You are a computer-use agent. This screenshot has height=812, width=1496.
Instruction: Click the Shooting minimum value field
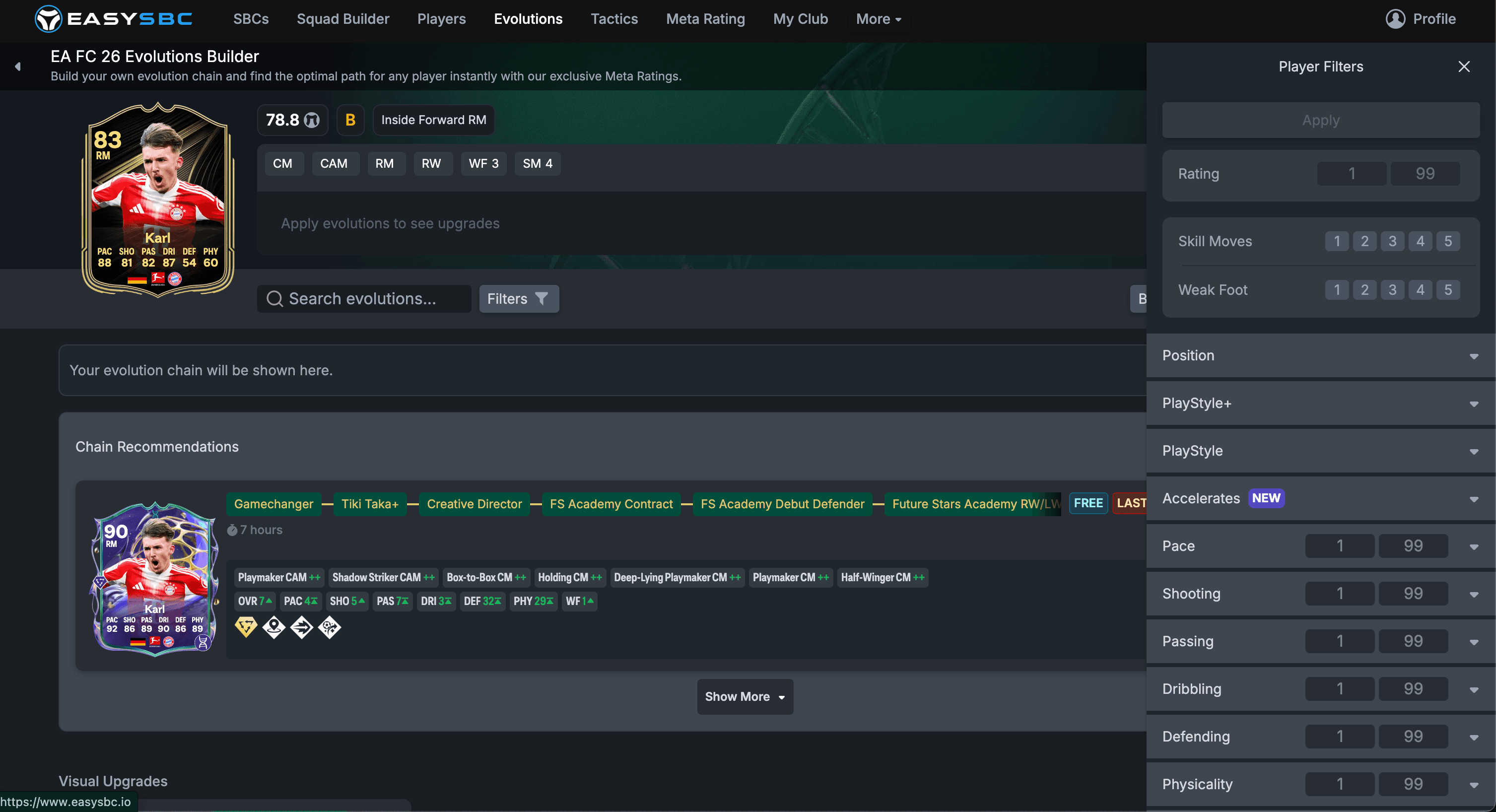[1340, 594]
